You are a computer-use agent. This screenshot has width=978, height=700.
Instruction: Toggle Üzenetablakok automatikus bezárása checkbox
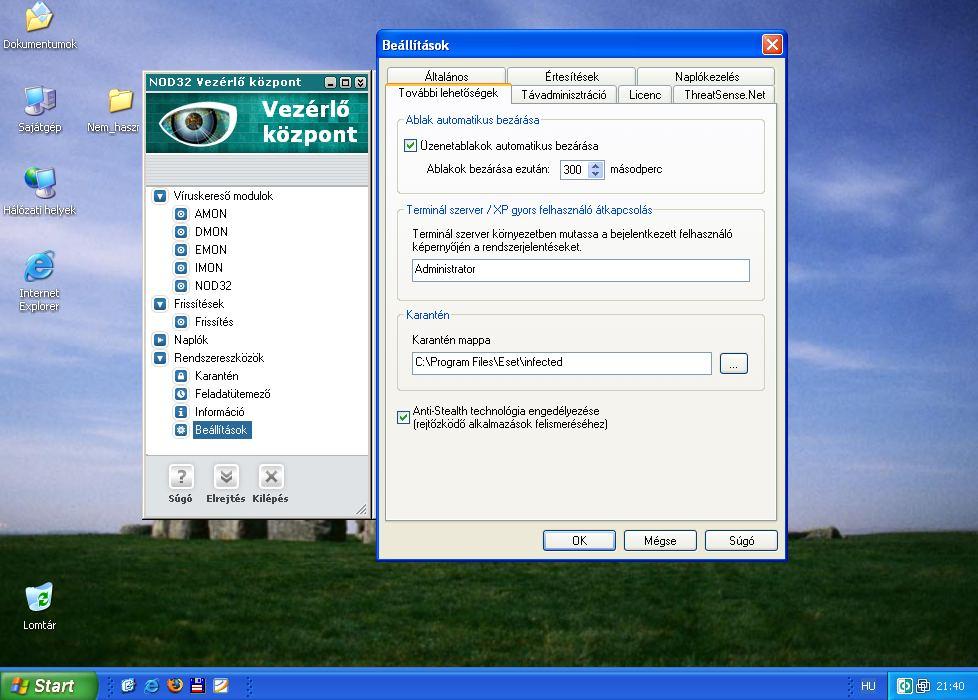pyautogui.click(x=410, y=146)
